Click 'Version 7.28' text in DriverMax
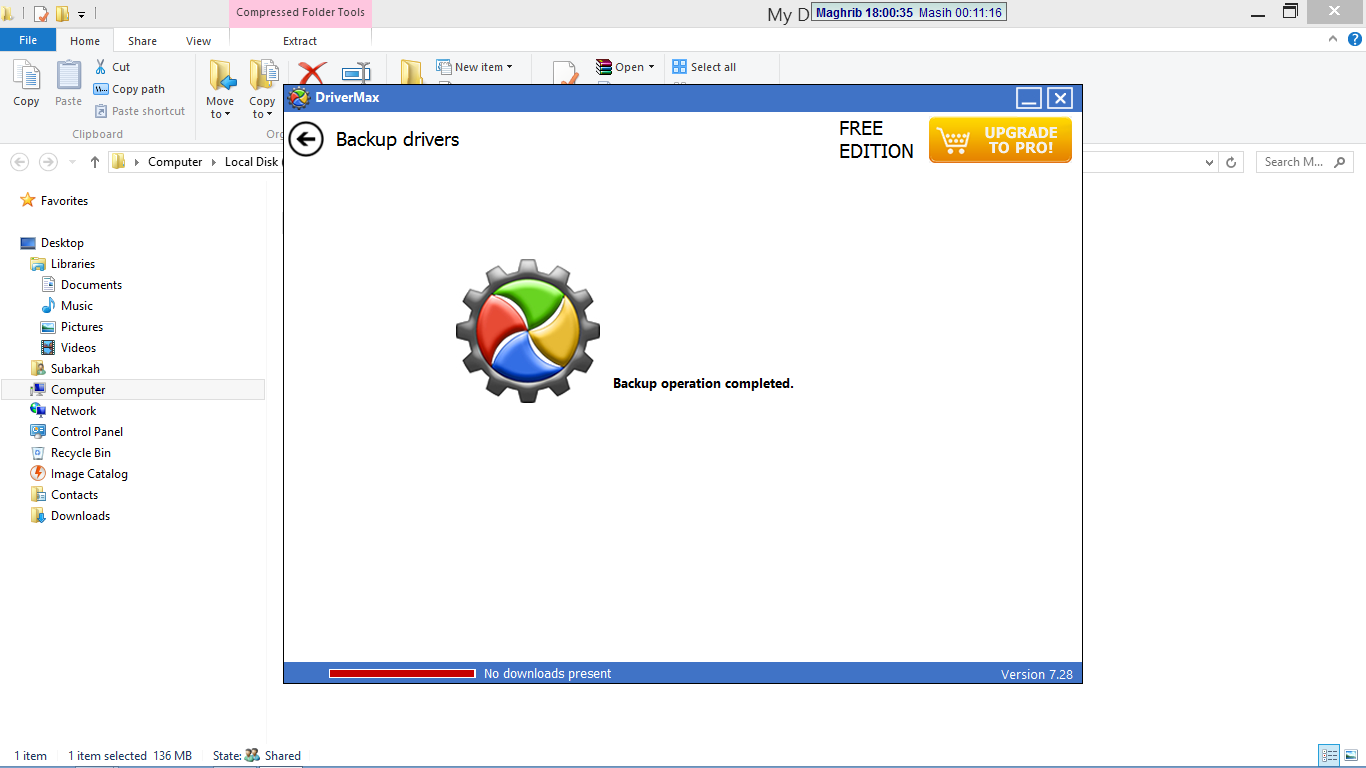The height and width of the screenshot is (768, 1366). [1037, 674]
